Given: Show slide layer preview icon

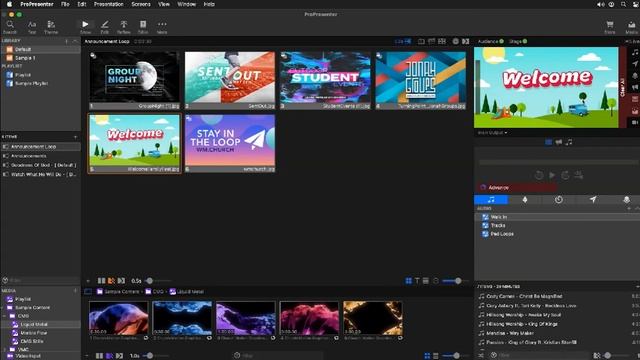Looking at the screenshot, I should click(x=548, y=142).
